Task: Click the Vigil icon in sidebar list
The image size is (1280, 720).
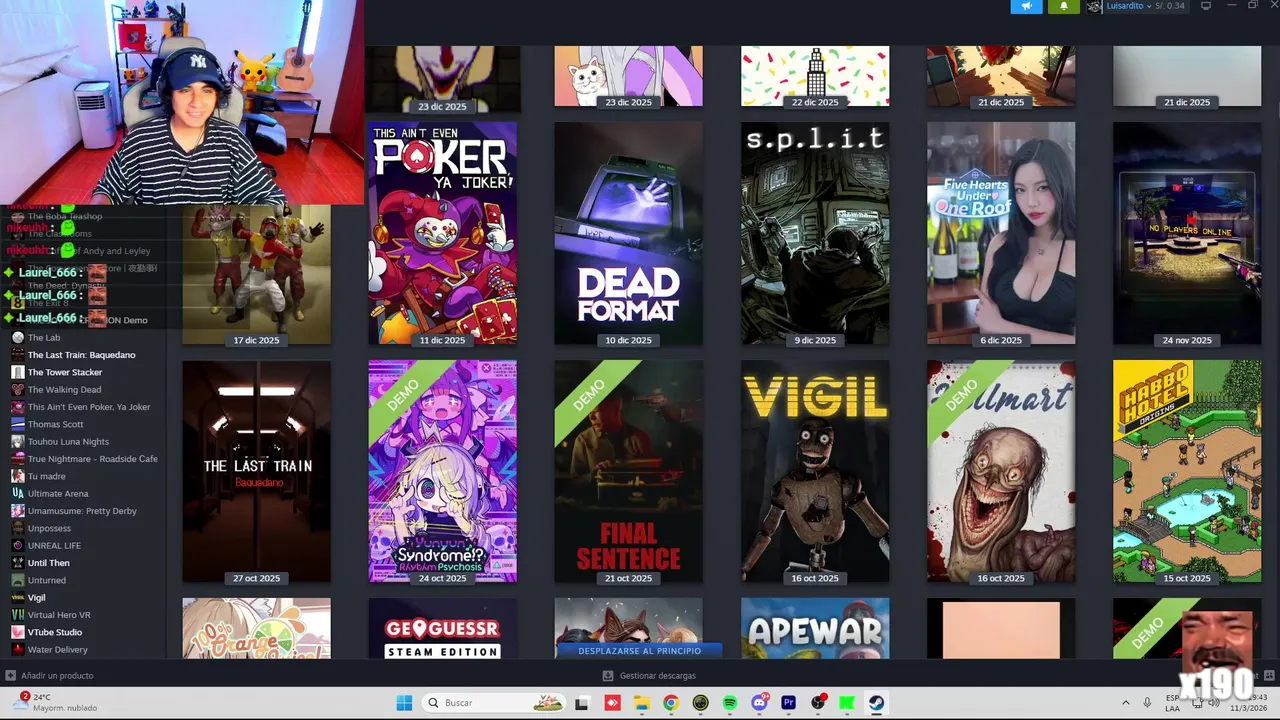Action: (x=18, y=598)
